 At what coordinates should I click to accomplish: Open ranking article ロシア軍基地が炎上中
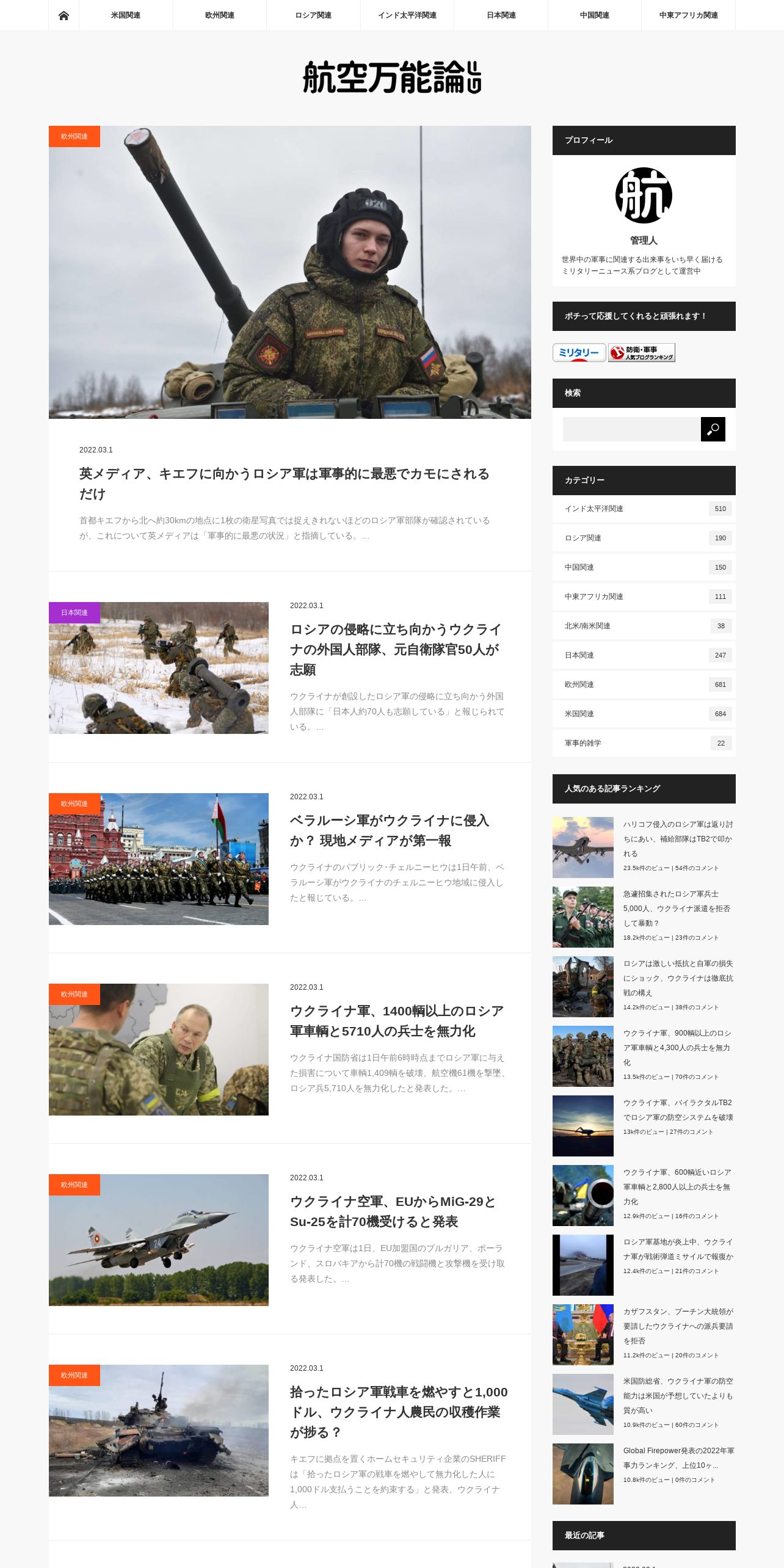click(678, 1249)
